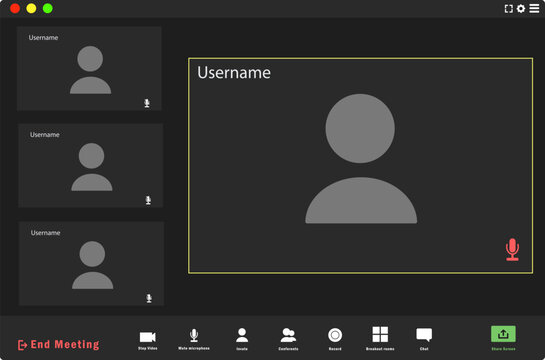Select the second participant thumbnail avatar
Image resolution: width=545 pixels, height=360 pixels.
[x=92, y=167]
